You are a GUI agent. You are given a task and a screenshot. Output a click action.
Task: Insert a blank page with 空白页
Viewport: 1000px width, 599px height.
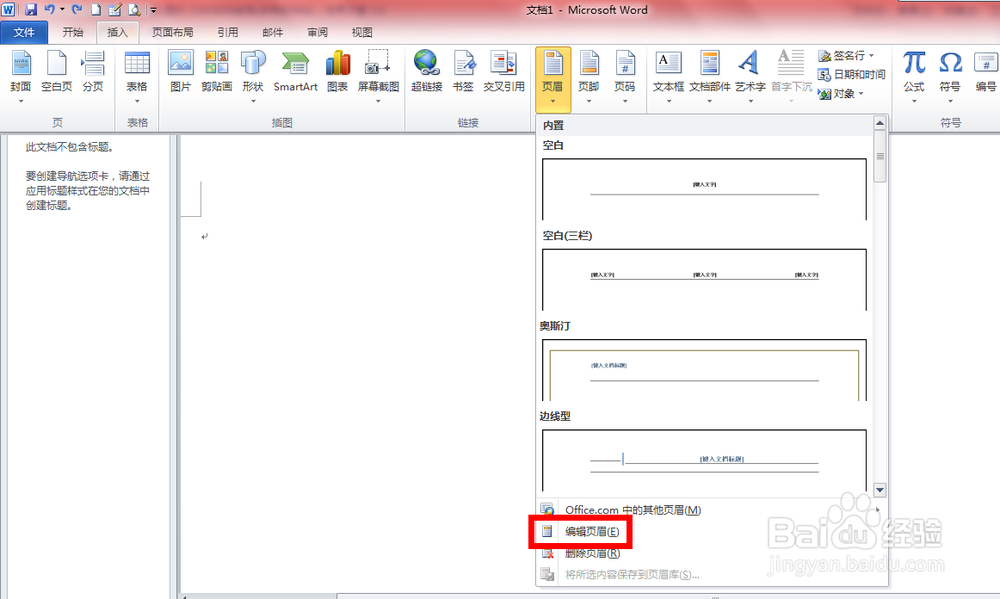click(57, 71)
